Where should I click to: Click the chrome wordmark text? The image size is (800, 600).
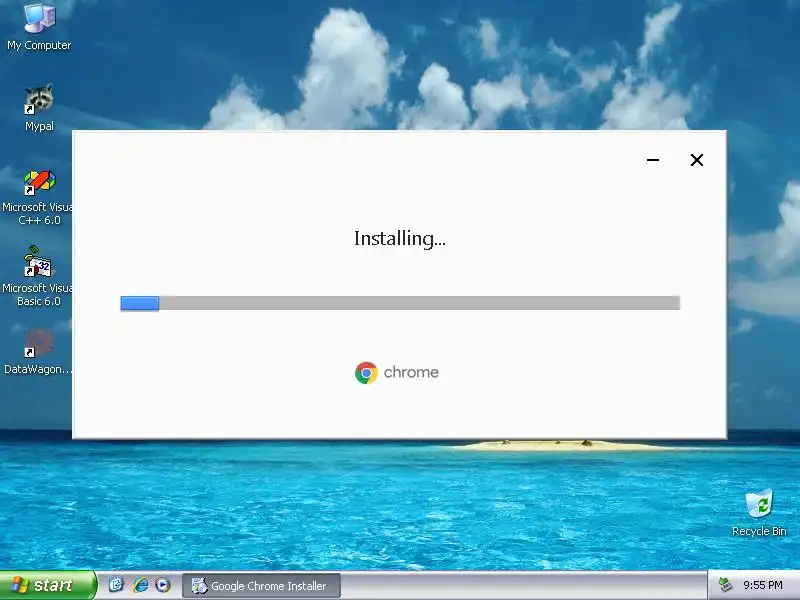(411, 372)
